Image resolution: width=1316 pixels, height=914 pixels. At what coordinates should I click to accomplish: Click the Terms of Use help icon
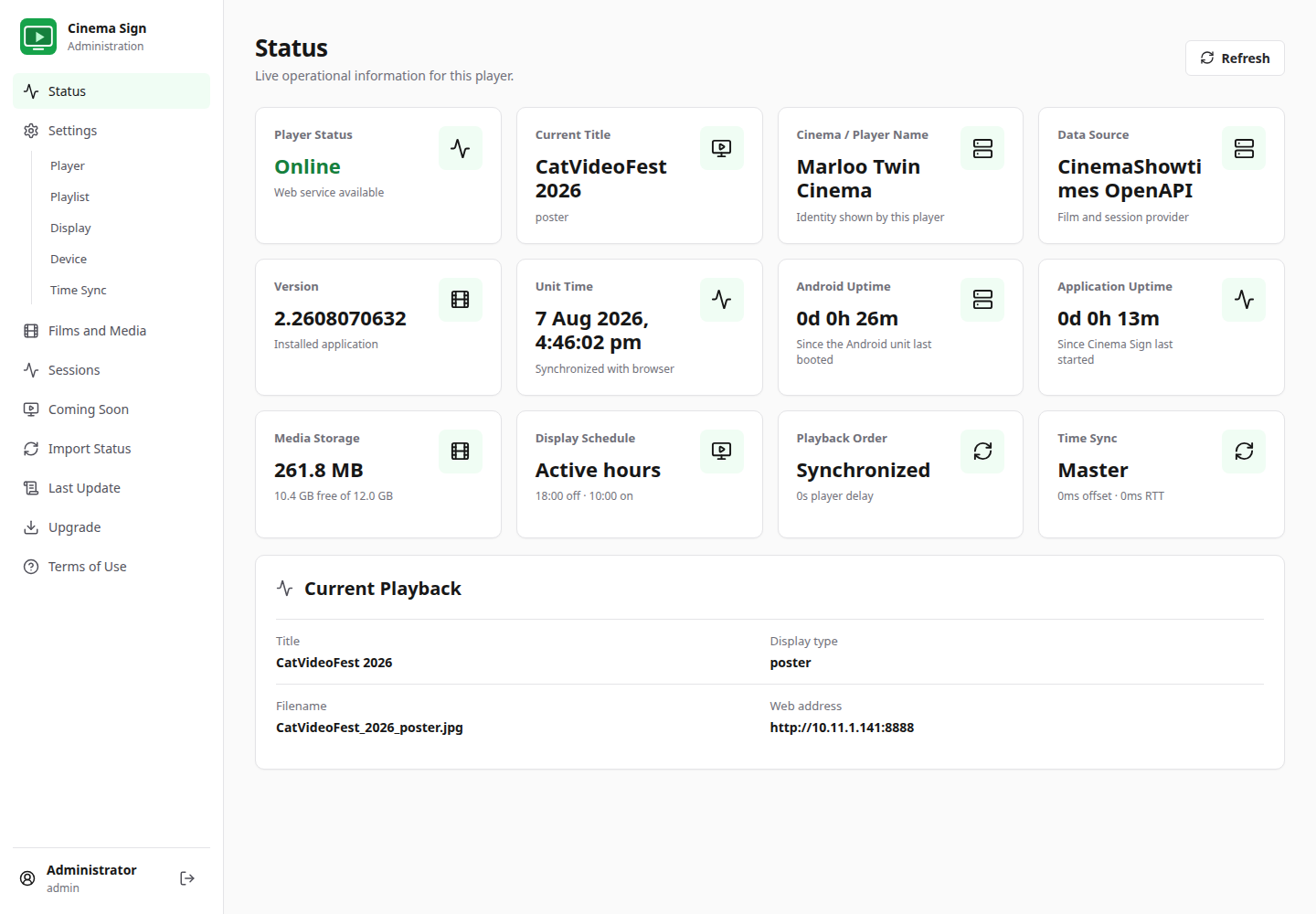(x=31, y=567)
